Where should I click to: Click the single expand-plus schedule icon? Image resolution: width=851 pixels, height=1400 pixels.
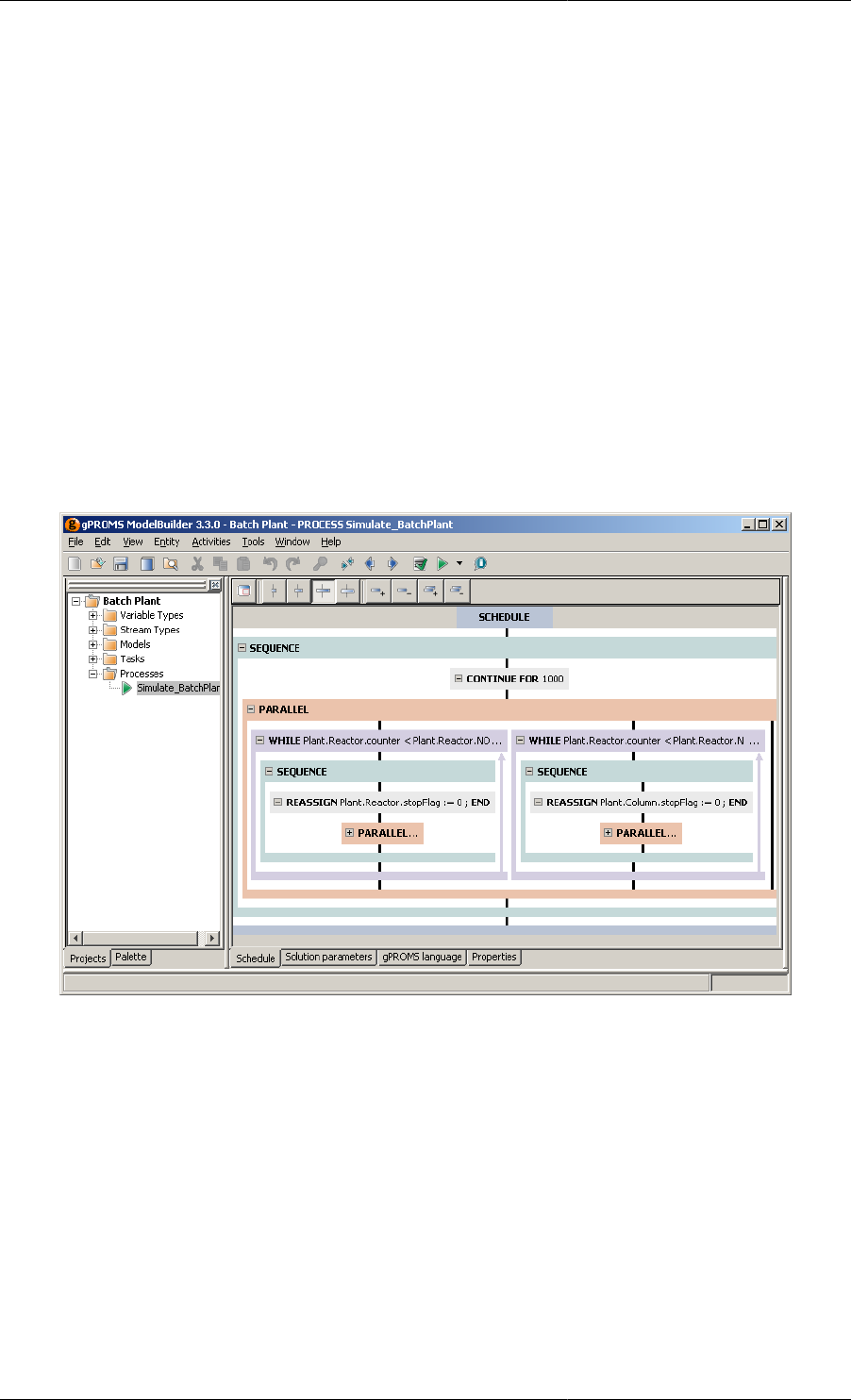[377, 592]
